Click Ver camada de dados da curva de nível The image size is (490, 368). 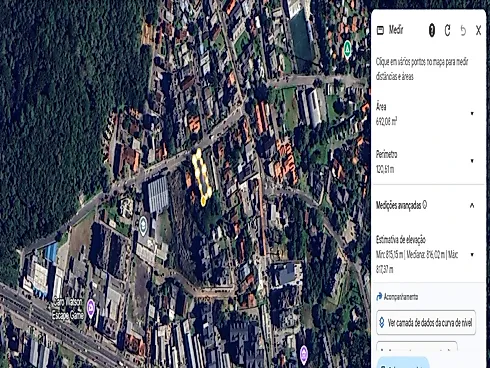(x=426, y=323)
